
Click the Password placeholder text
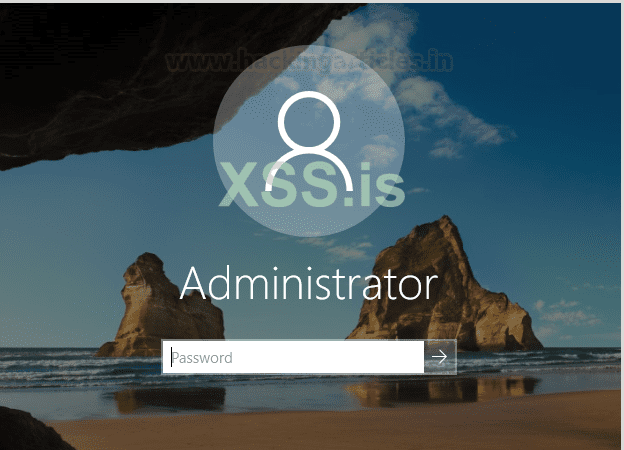point(202,358)
